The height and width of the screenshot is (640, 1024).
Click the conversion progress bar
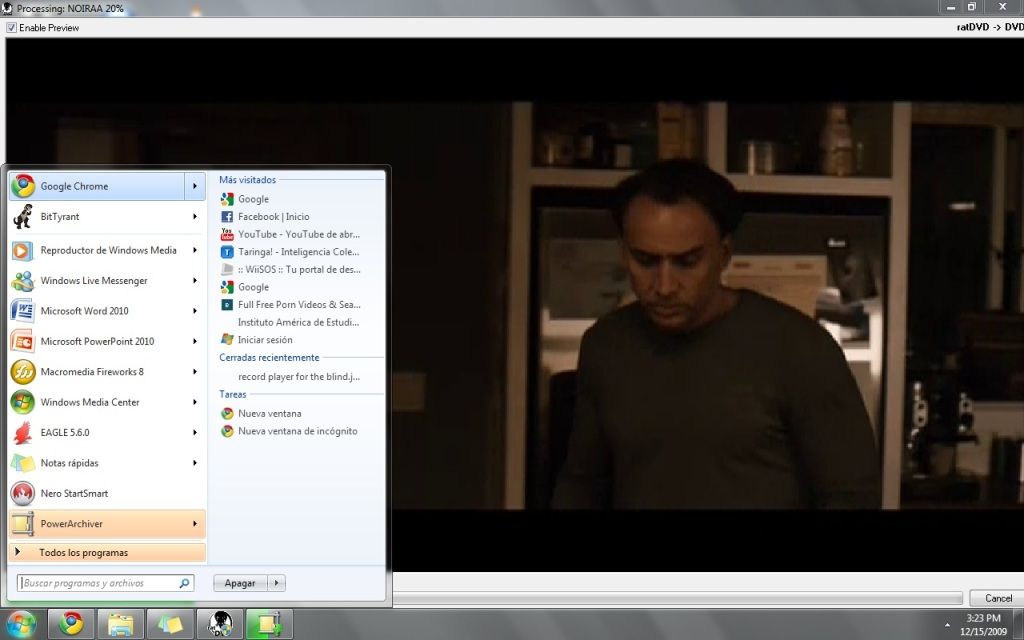coord(677,598)
